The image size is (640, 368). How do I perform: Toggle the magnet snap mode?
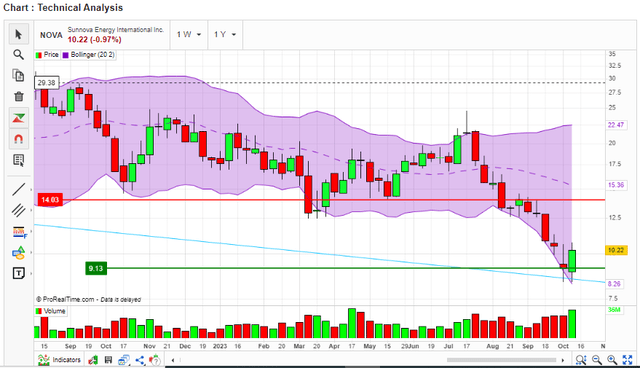[x=19, y=139]
